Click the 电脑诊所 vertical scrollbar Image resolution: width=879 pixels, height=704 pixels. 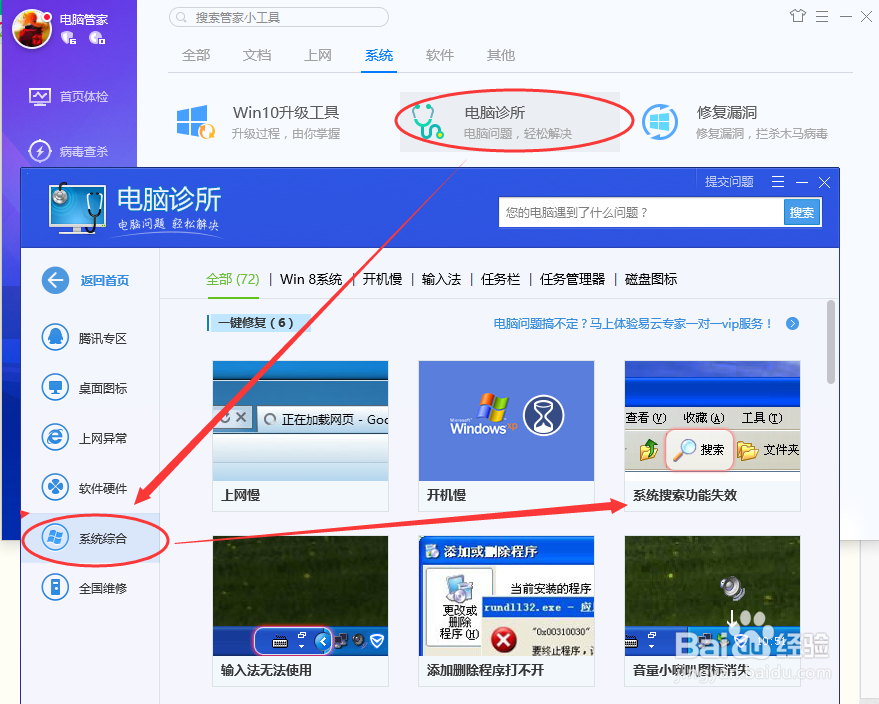(x=831, y=342)
